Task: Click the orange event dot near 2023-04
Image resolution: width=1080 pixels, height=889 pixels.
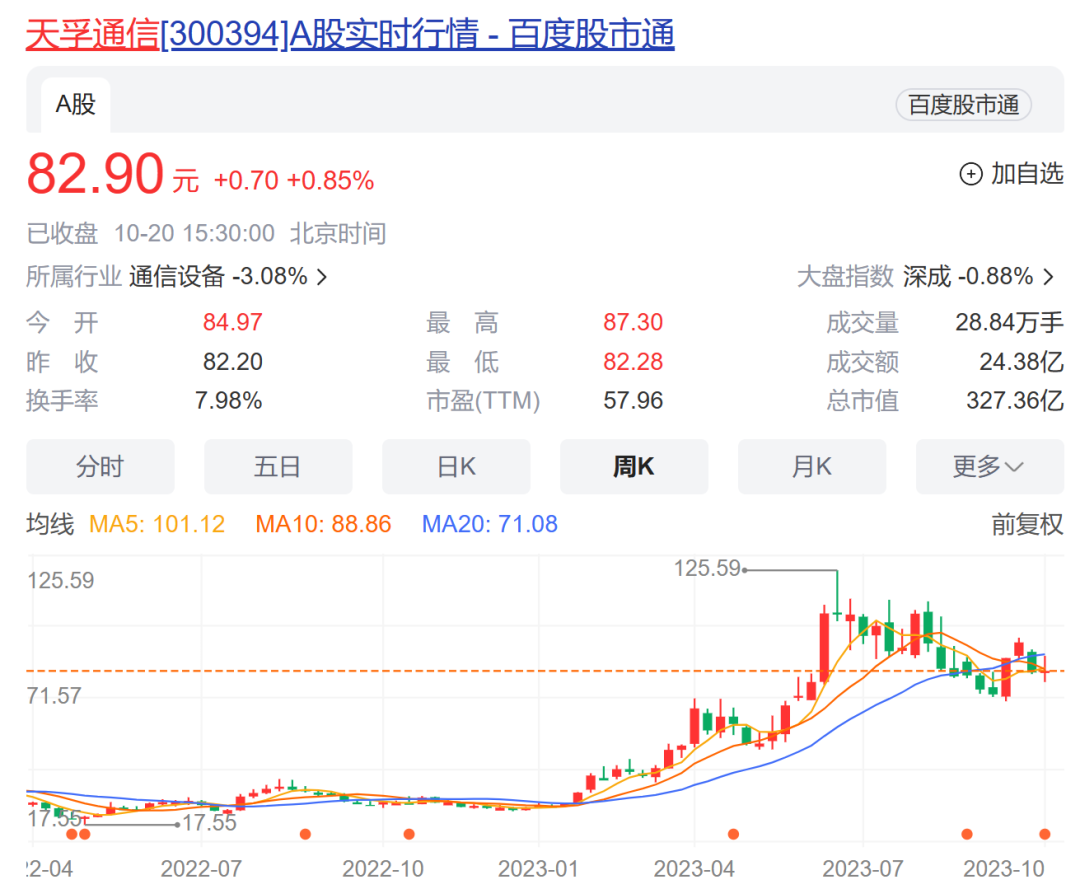Action: pos(734,835)
